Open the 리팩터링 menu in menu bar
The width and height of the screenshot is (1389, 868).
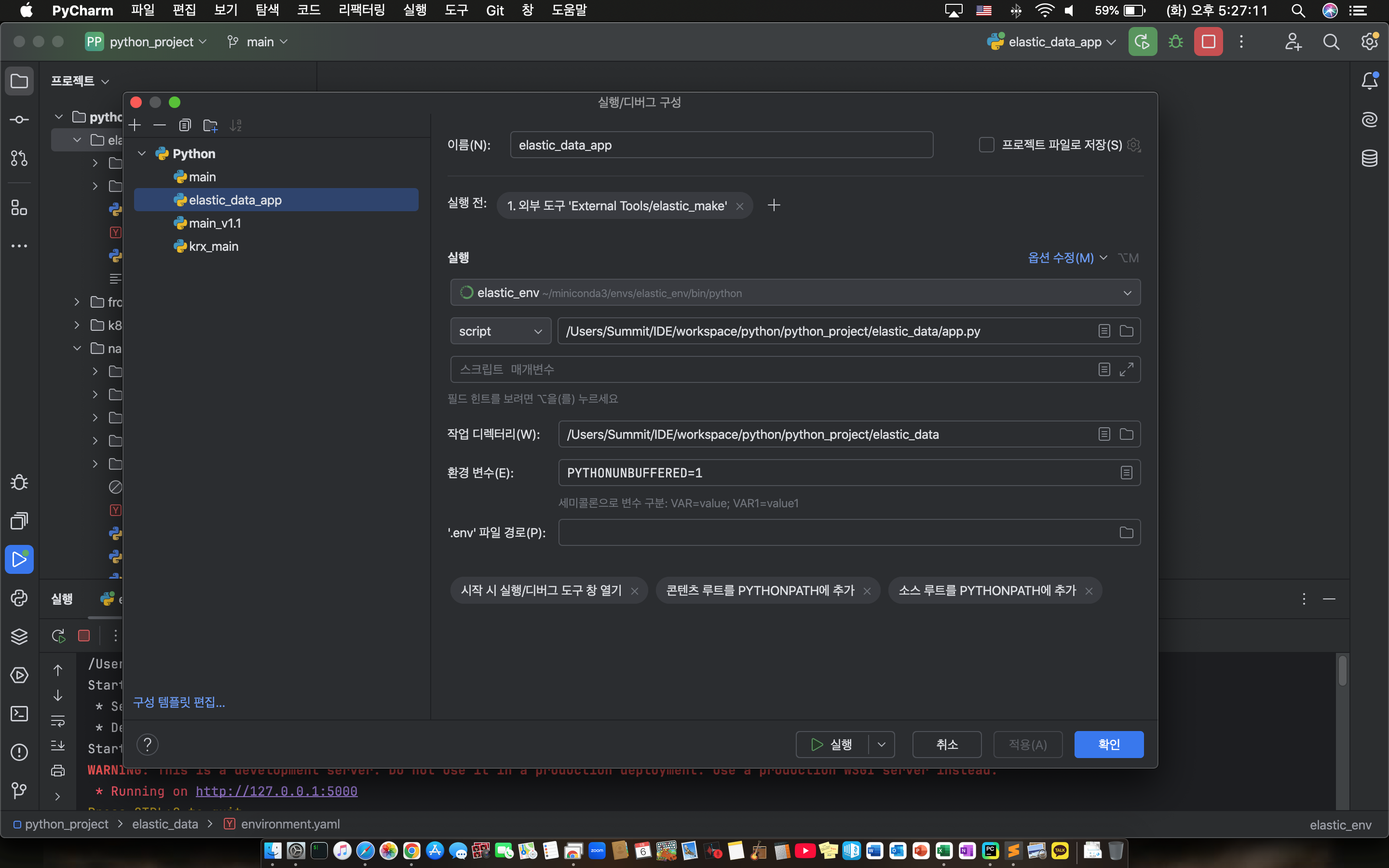(x=362, y=10)
